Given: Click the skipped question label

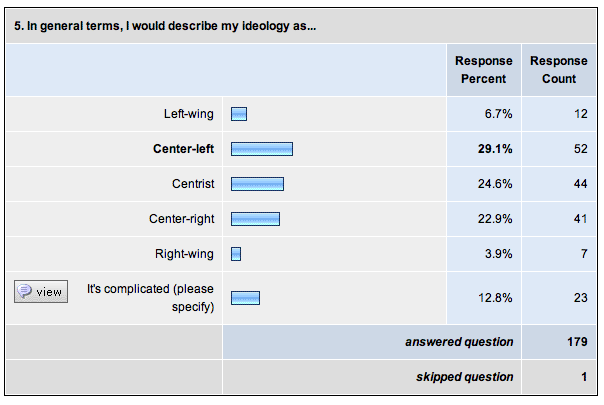Looking at the screenshot, I should (x=464, y=377).
